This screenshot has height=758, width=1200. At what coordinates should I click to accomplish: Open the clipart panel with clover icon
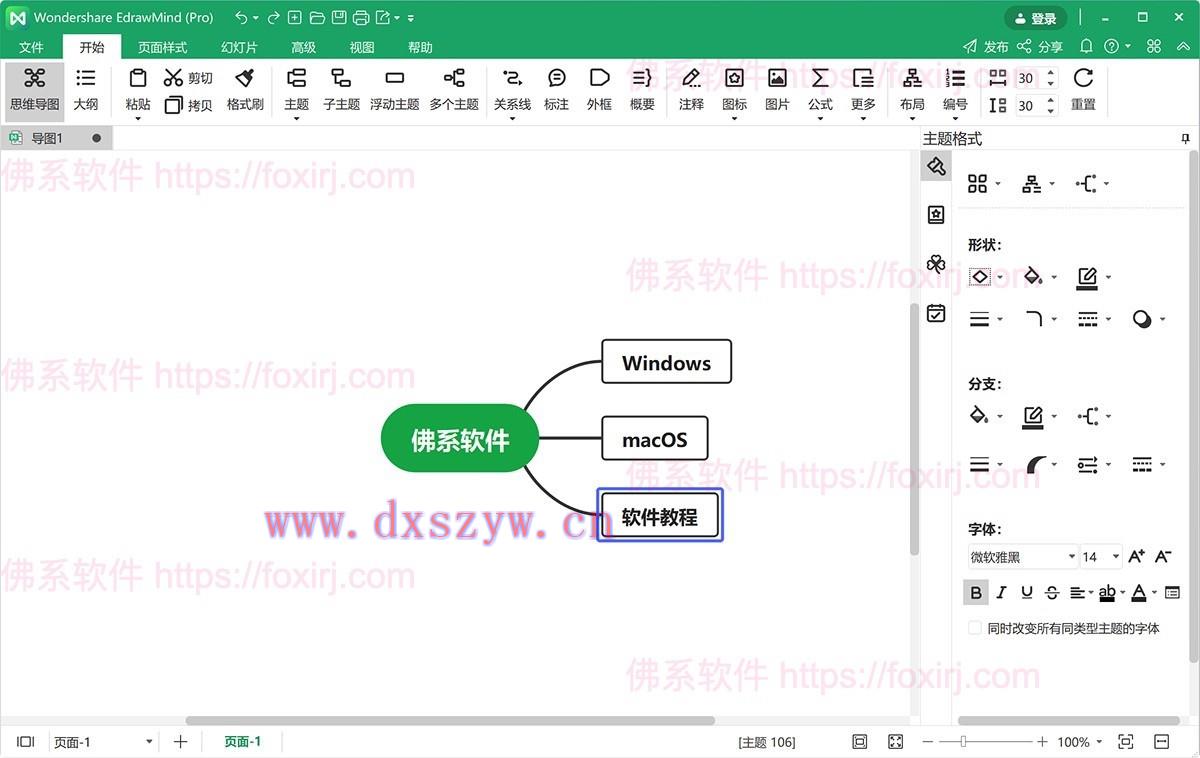tap(936, 264)
